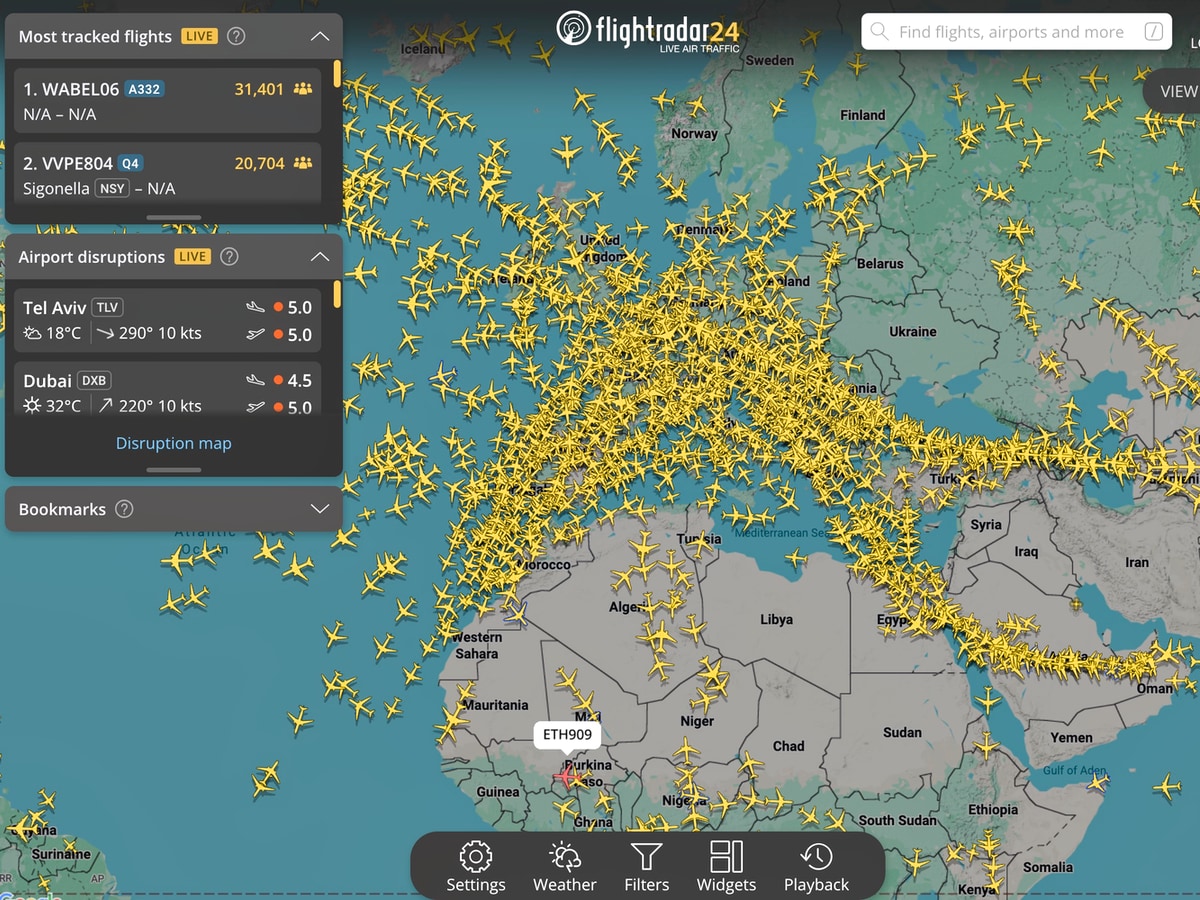Click the 31,401 tracker count
The width and height of the screenshot is (1200, 900).
(259, 89)
